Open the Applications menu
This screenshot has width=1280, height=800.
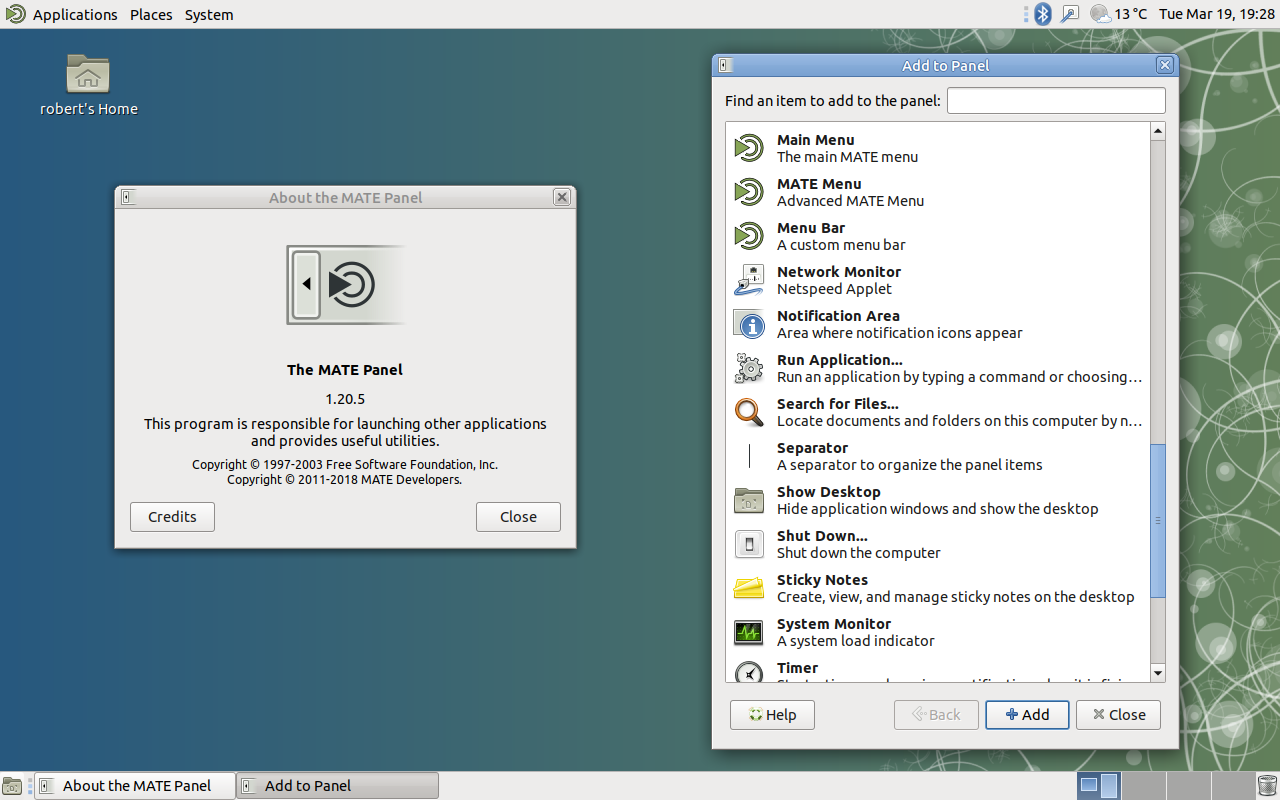[x=75, y=15]
